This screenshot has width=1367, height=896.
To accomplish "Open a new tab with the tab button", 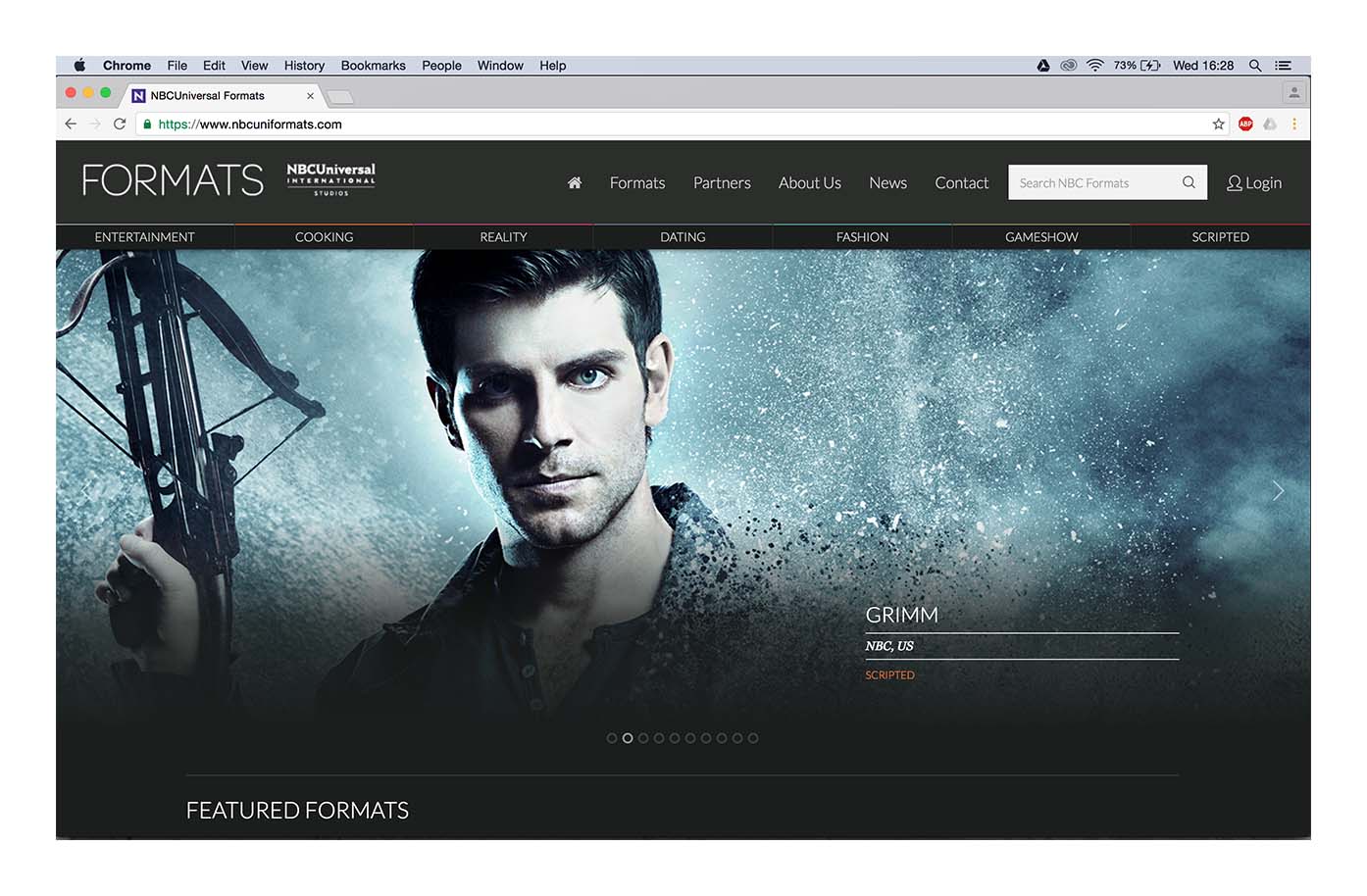I will [x=339, y=96].
